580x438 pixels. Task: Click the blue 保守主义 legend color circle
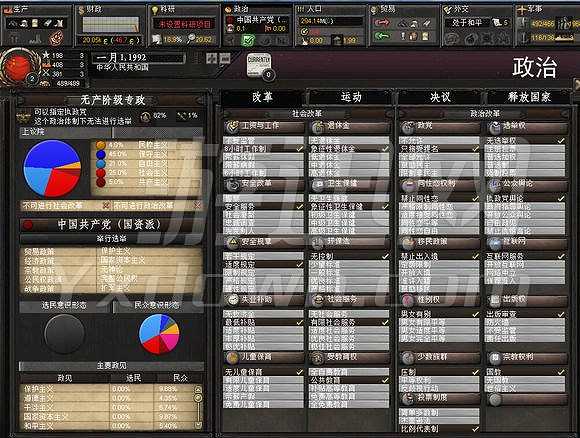point(101,154)
